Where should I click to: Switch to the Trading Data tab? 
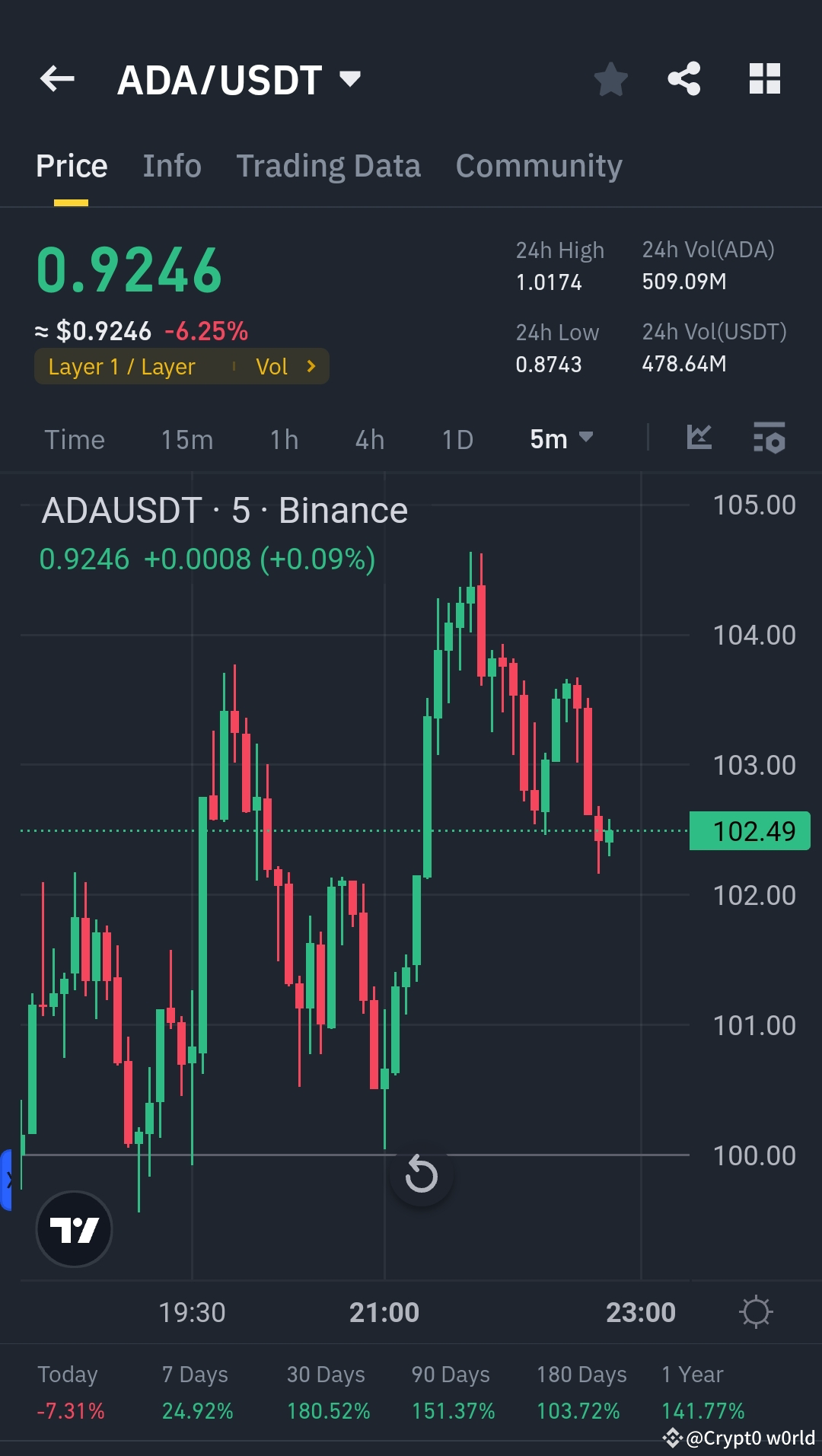pos(329,165)
